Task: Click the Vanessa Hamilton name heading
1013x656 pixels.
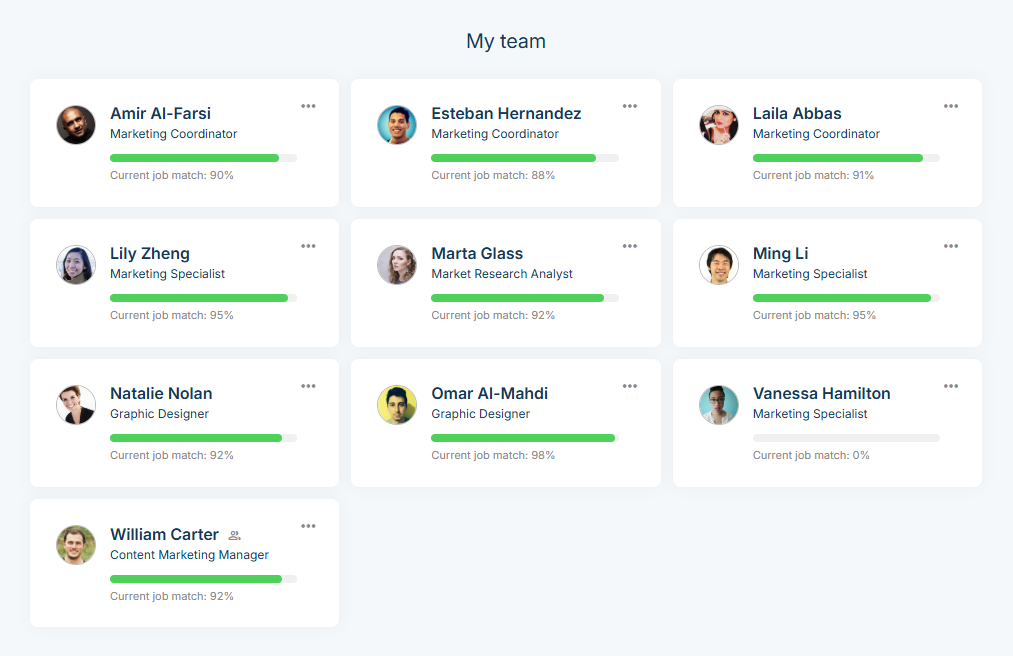Action: click(x=821, y=393)
